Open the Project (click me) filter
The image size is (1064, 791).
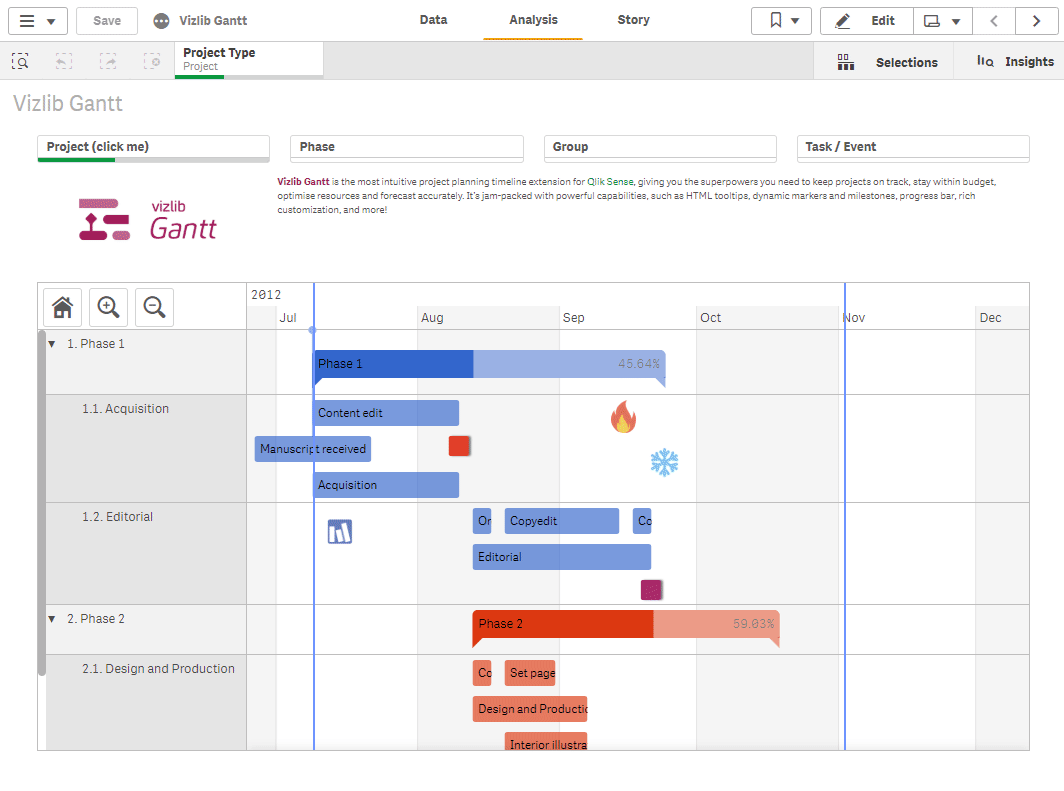point(153,149)
